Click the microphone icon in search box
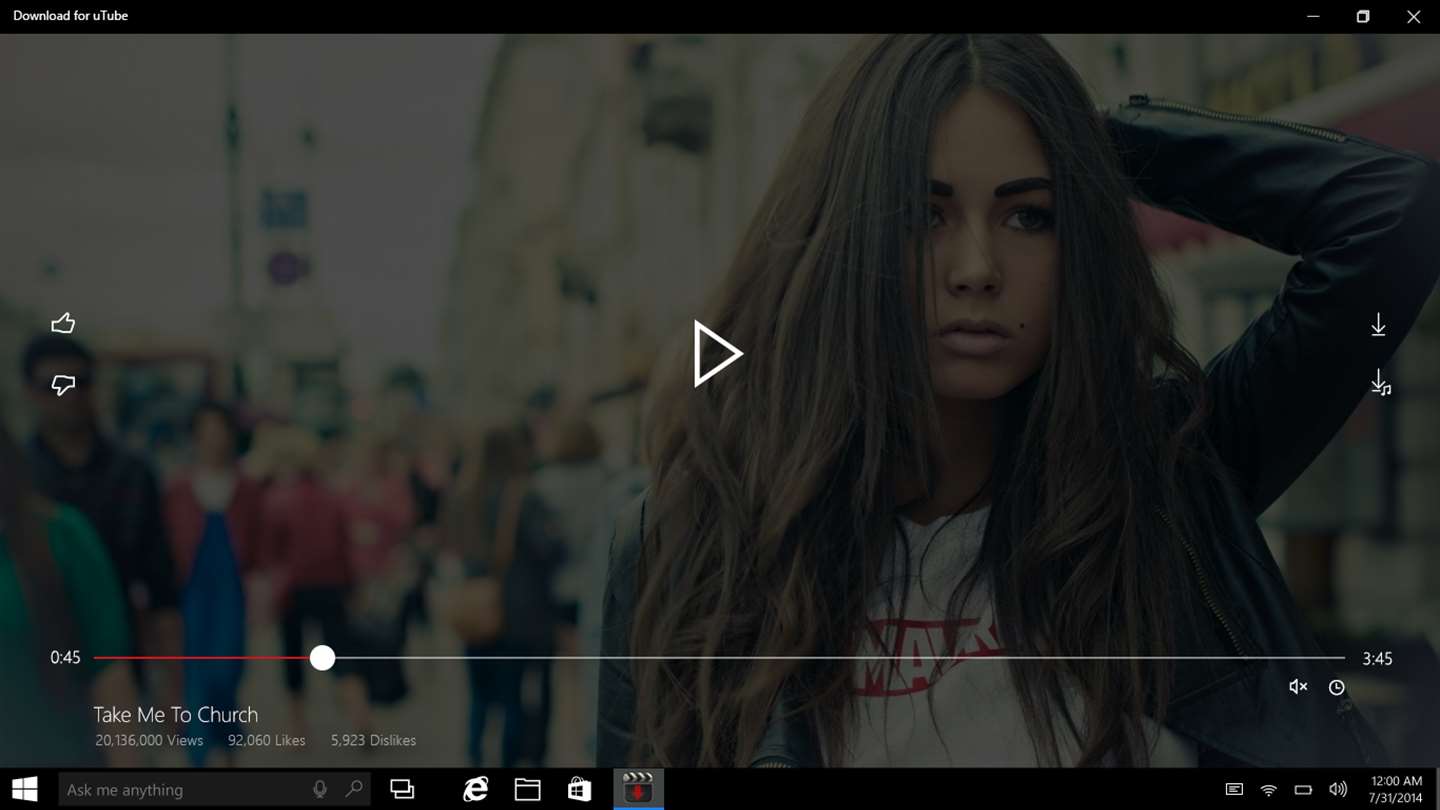Image resolution: width=1440 pixels, height=810 pixels. (320, 790)
